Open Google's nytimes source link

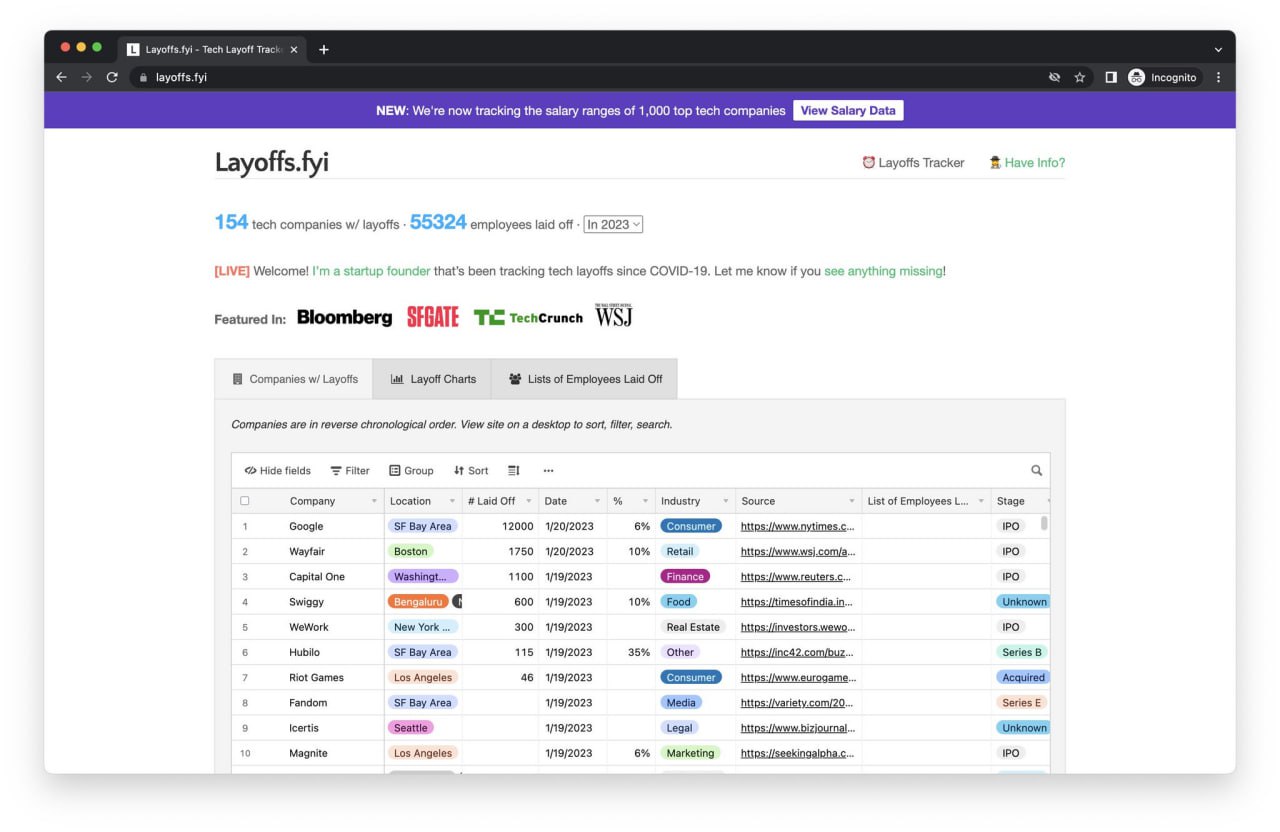click(x=797, y=527)
